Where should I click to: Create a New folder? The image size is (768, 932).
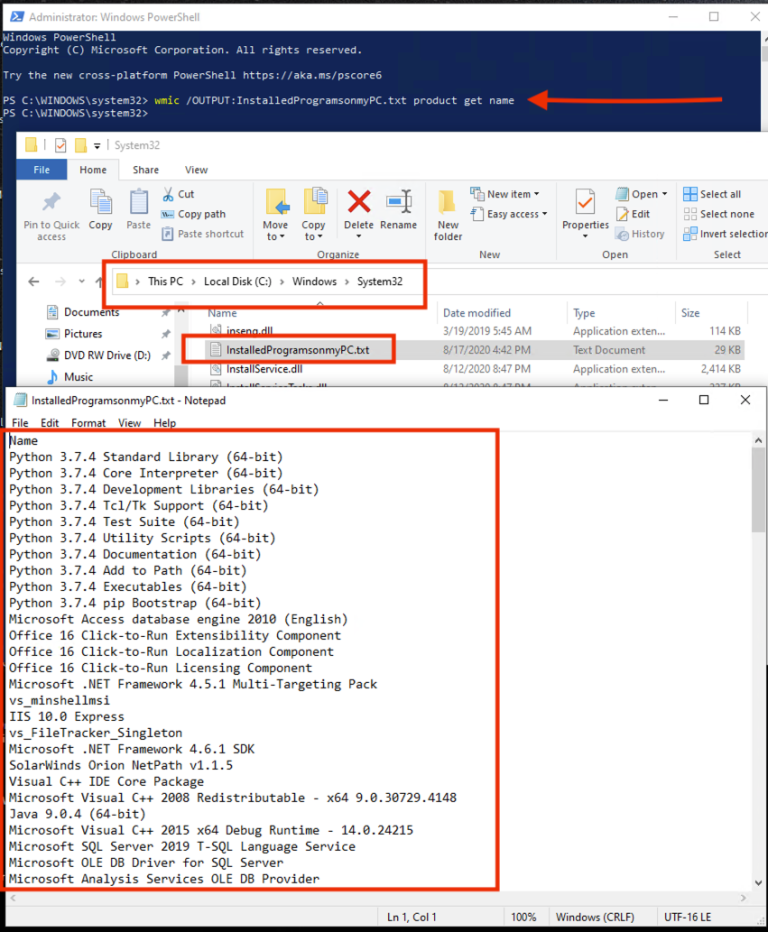click(448, 215)
